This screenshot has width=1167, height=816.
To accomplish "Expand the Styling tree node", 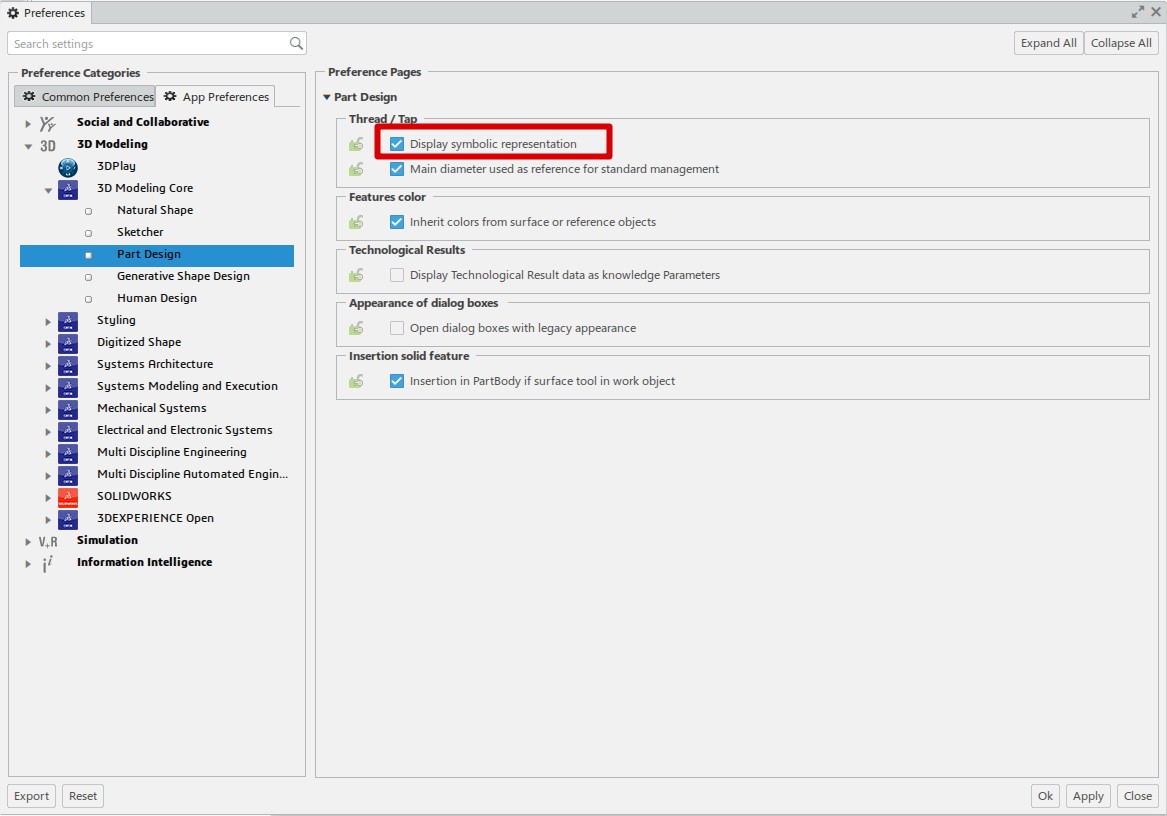I will coord(48,321).
